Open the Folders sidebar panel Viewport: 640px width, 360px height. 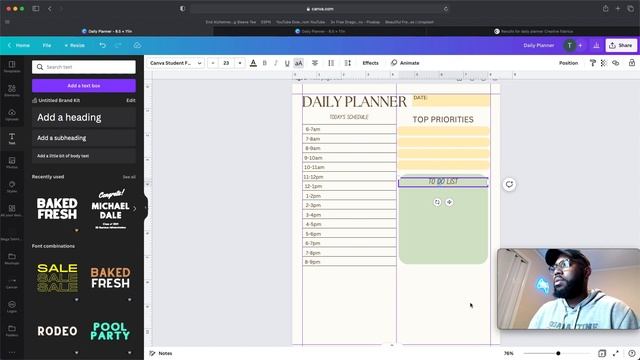[x=12, y=331]
